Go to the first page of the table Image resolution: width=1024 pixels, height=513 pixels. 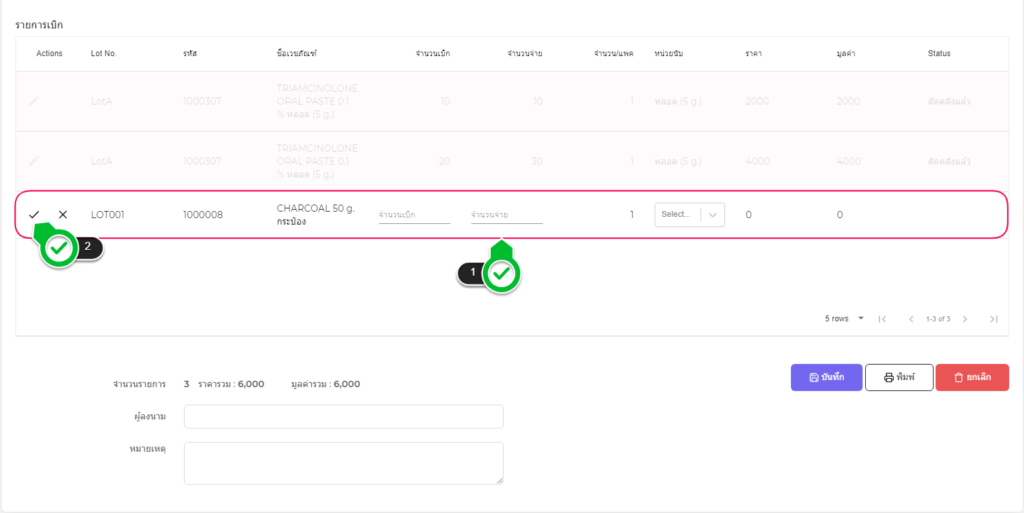[x=882, y=319]
